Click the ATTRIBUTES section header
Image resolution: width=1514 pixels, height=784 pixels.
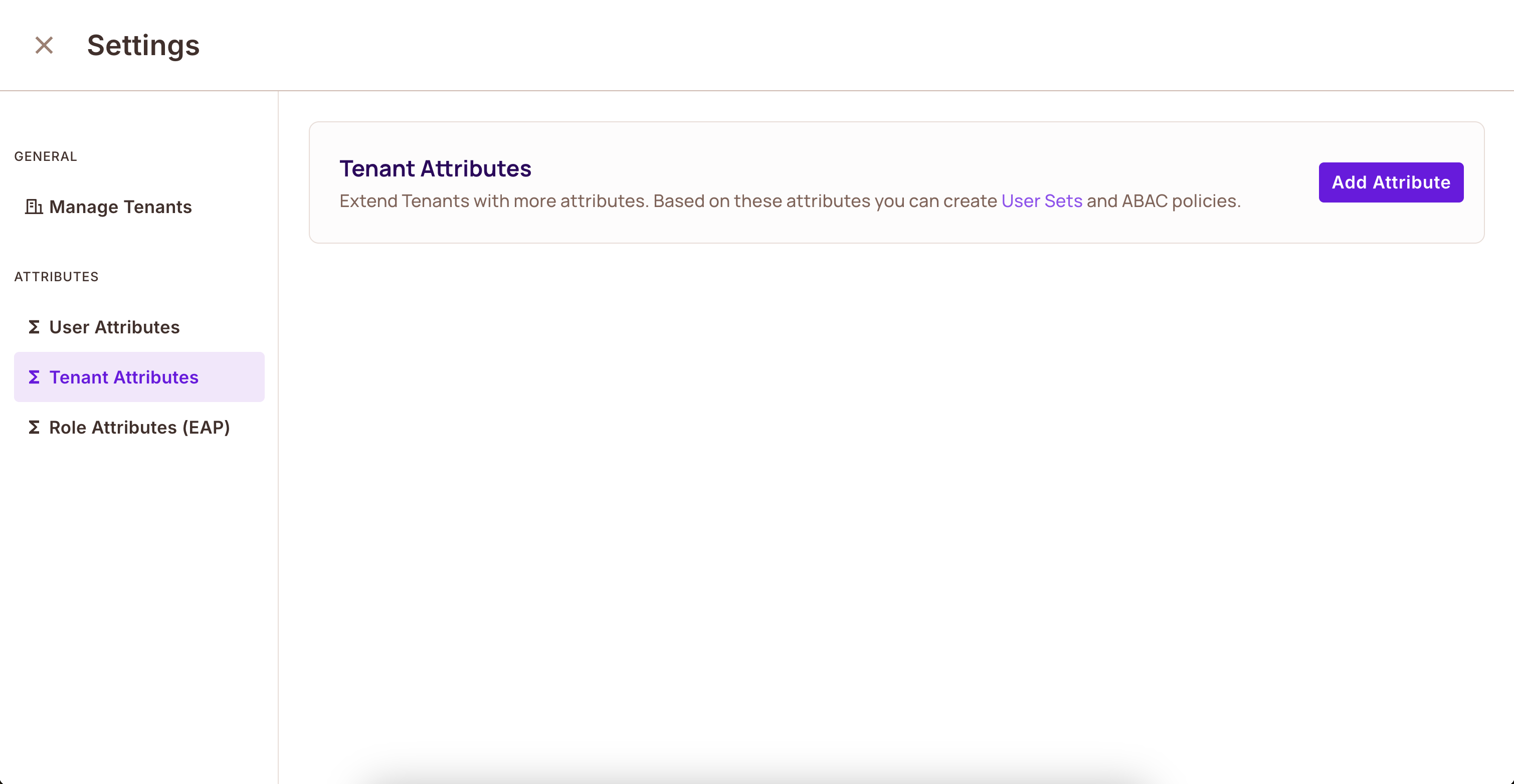pyautogui.click(x=57, y=276)
